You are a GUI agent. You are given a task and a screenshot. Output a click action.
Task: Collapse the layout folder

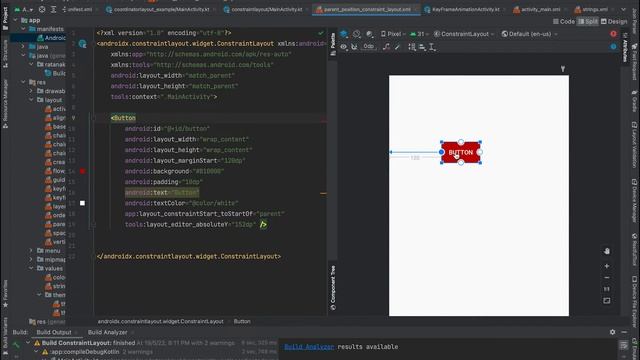(31, 100)
